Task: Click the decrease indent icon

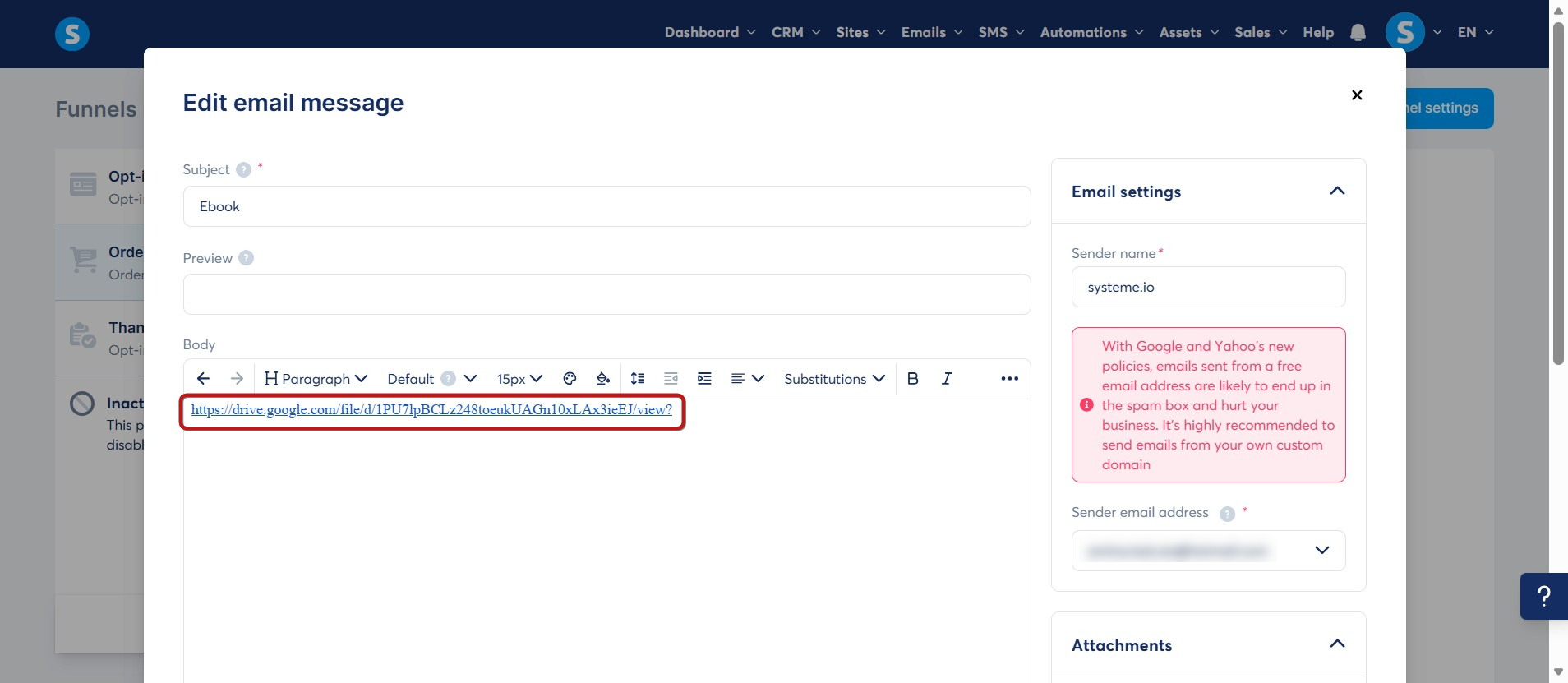Action: 671,378
